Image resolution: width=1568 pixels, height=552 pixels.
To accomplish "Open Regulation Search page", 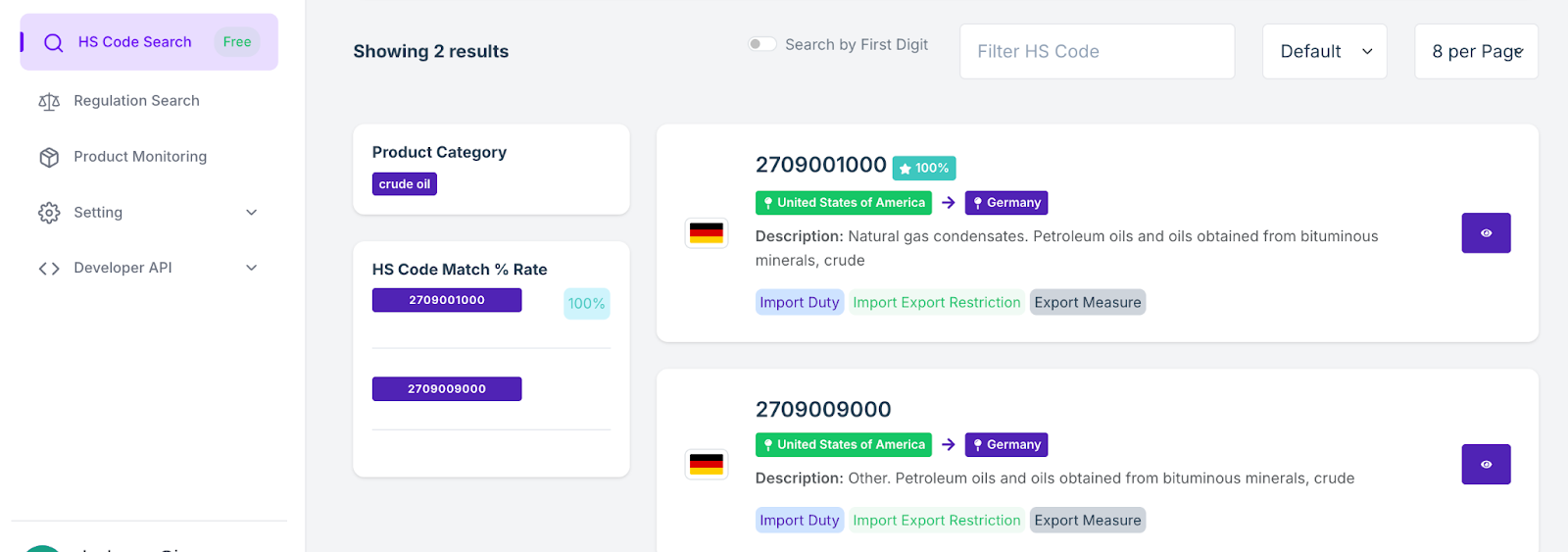I will click(136, 101).
